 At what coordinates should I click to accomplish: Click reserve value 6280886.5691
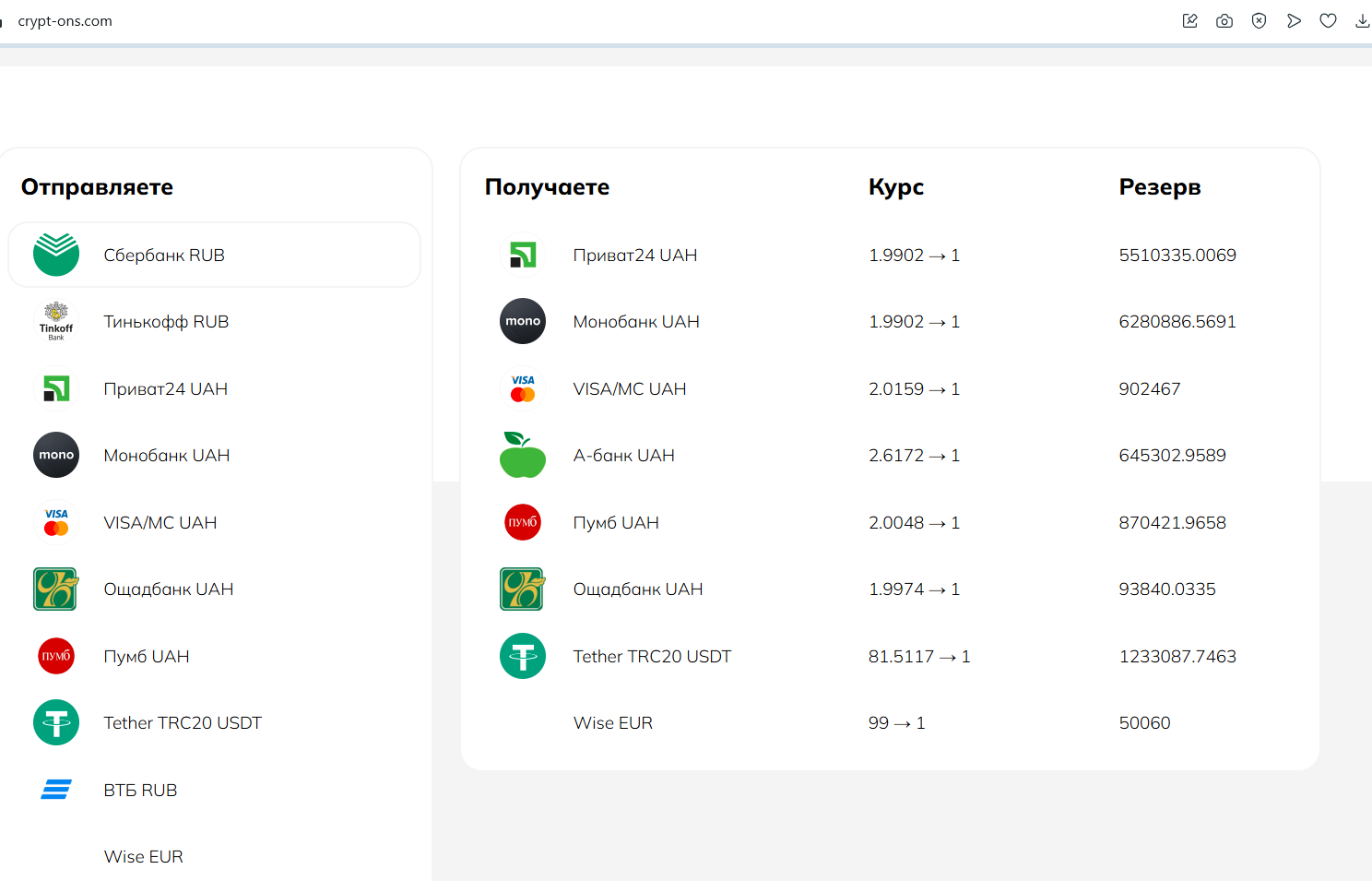click(x=1177, y=321)
